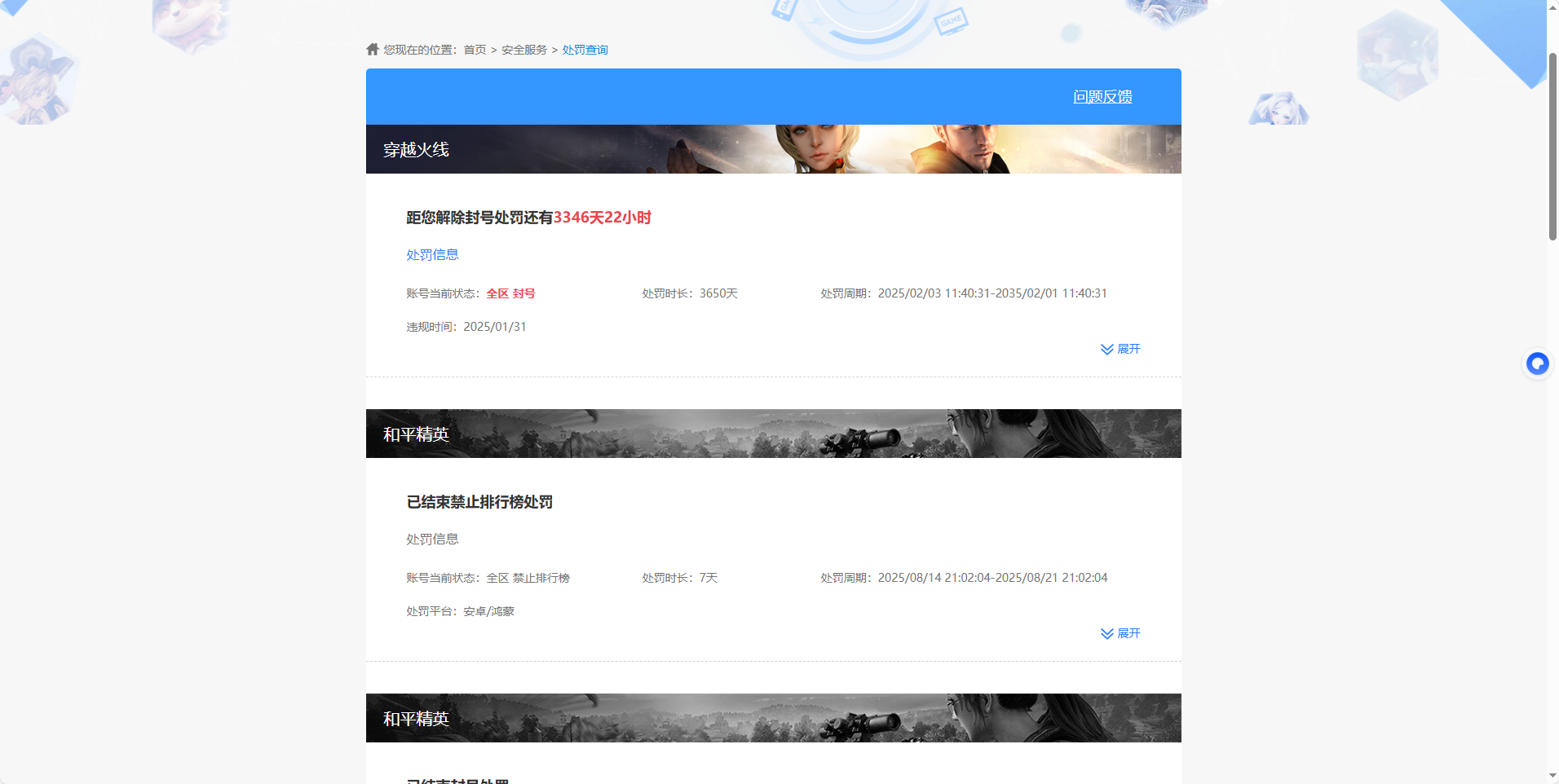This screenshot has height=784, width=1559.
Task: Open the 问题反馈 link
Action: click(x=1102, y=97)
